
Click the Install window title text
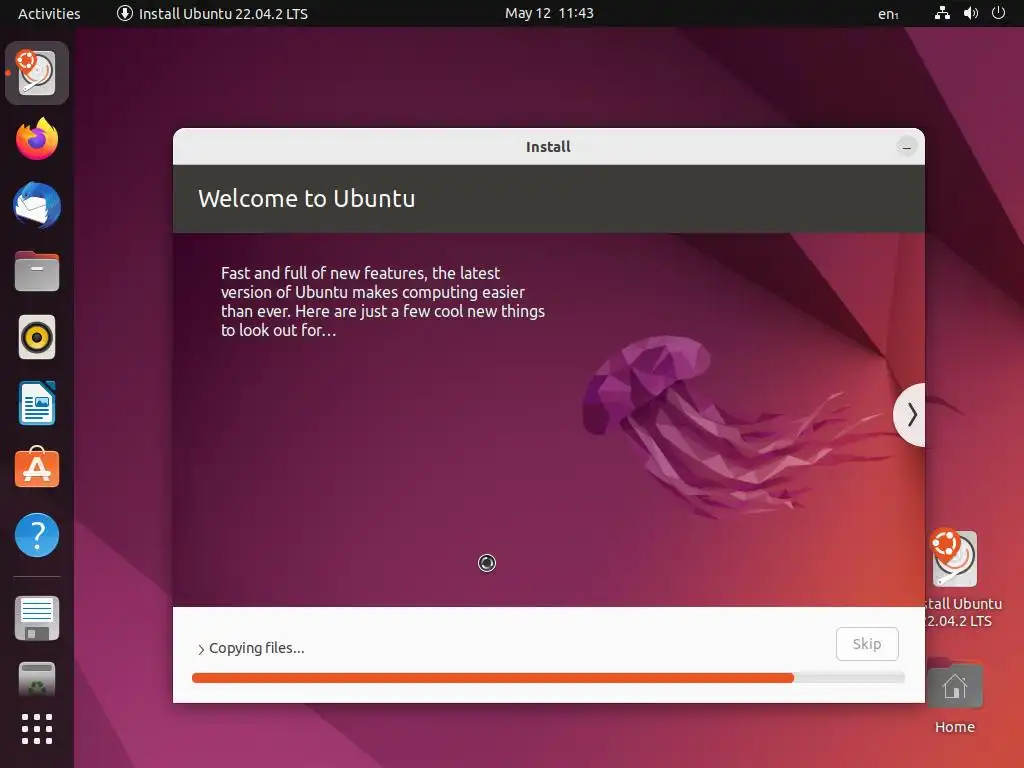[x=548, y=147]
